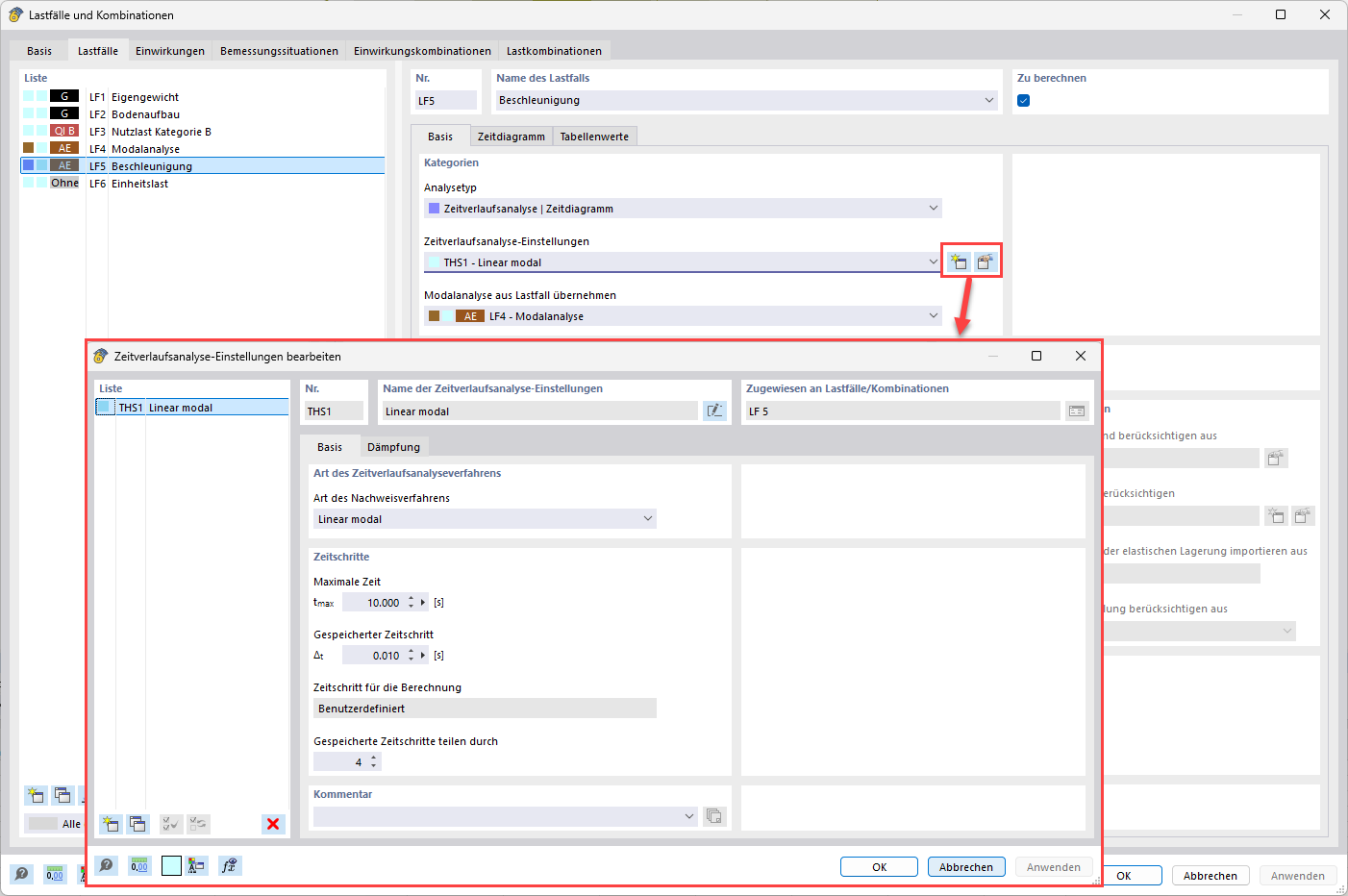
Task: Click OK in the Lastfälle window
Action: 1123,876
